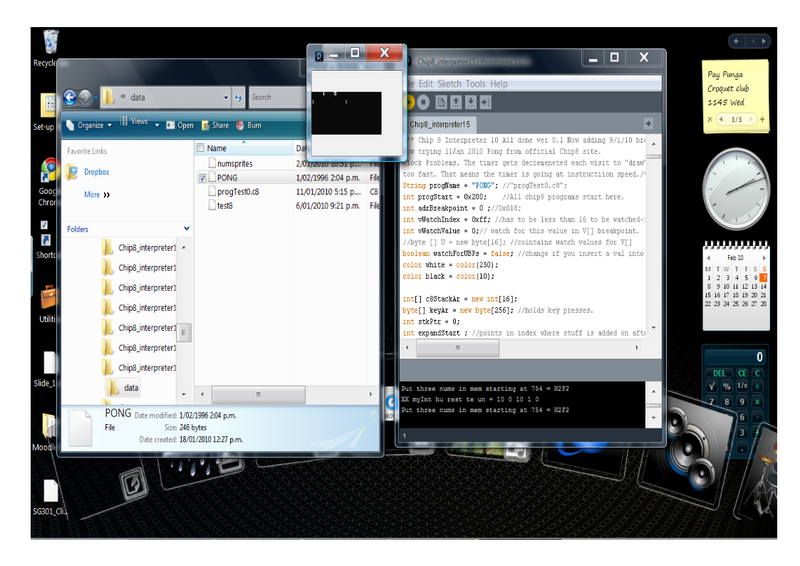Click CE on calculator gadget
This screenshot has width=800, height=566.
[x=742, y=373]
